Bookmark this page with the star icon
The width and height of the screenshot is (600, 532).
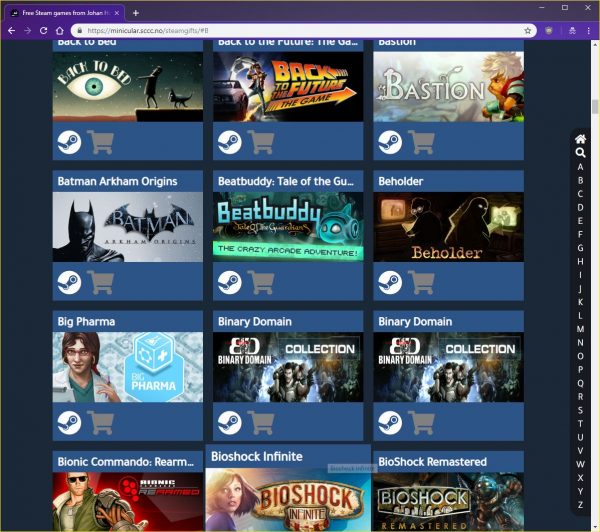528,31
